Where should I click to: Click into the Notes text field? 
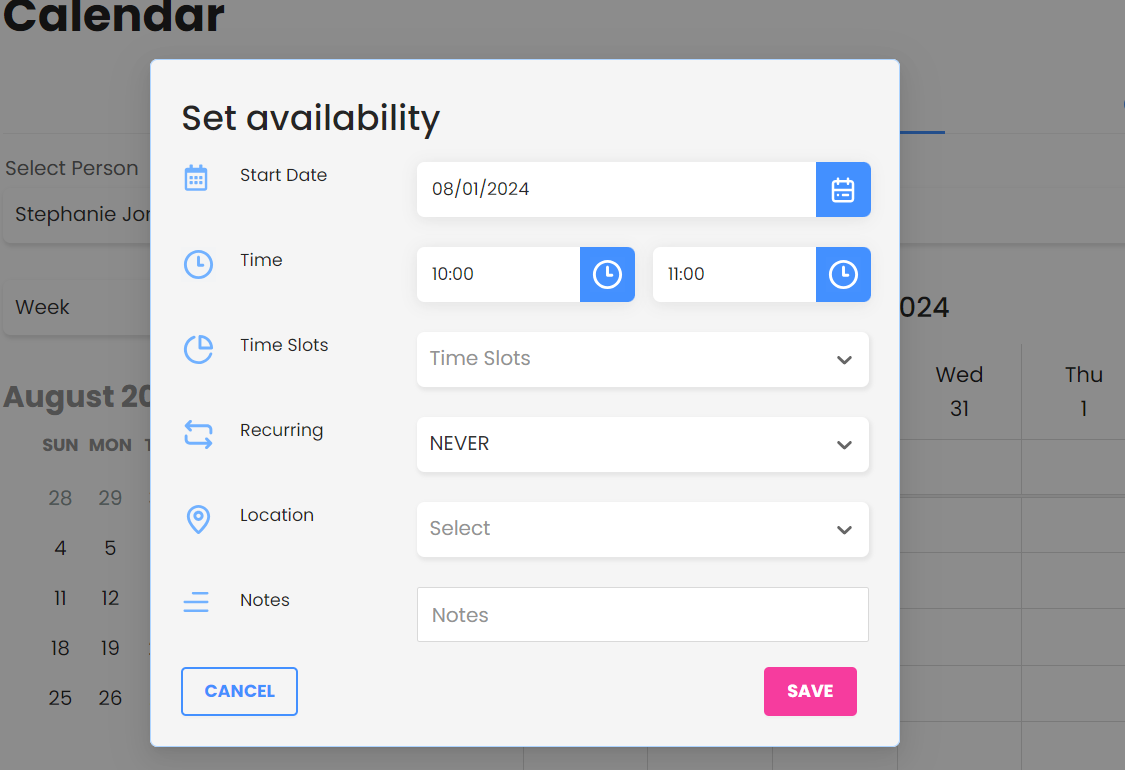pyautogui.click(x=642, y=615)
